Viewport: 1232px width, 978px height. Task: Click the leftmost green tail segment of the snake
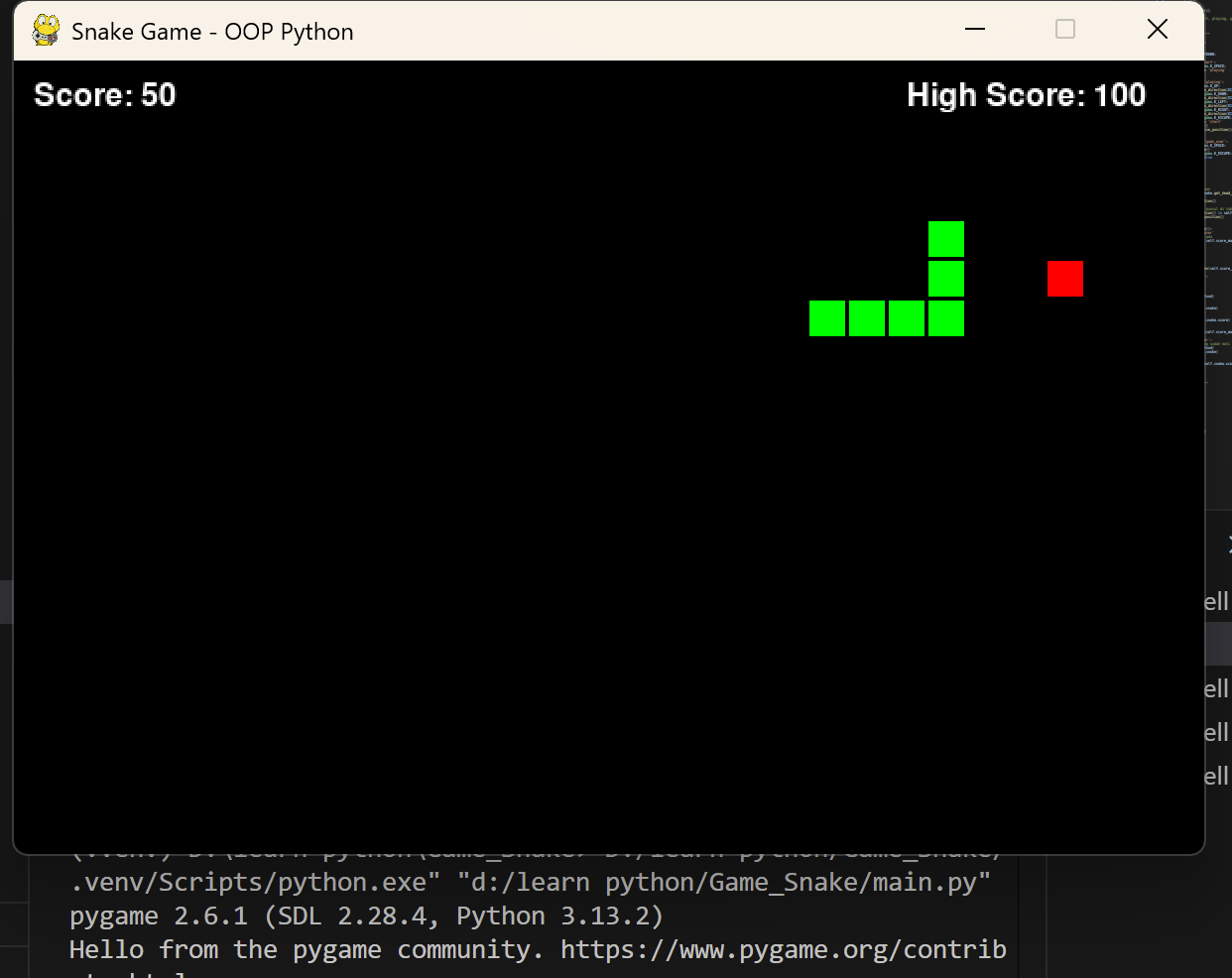click(x=827, y=318)
